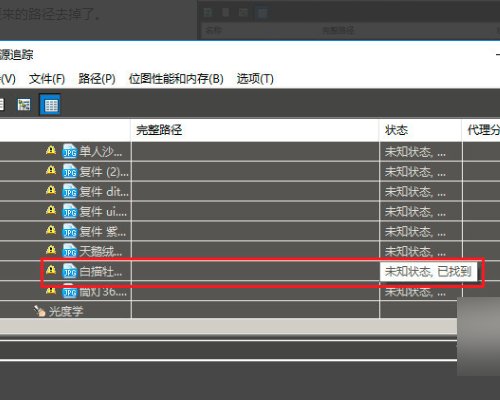Viewport: 500px width, 400px height.
Task: Click the full path cell of the 白描牡 row
Action: (x=255, y=271)
